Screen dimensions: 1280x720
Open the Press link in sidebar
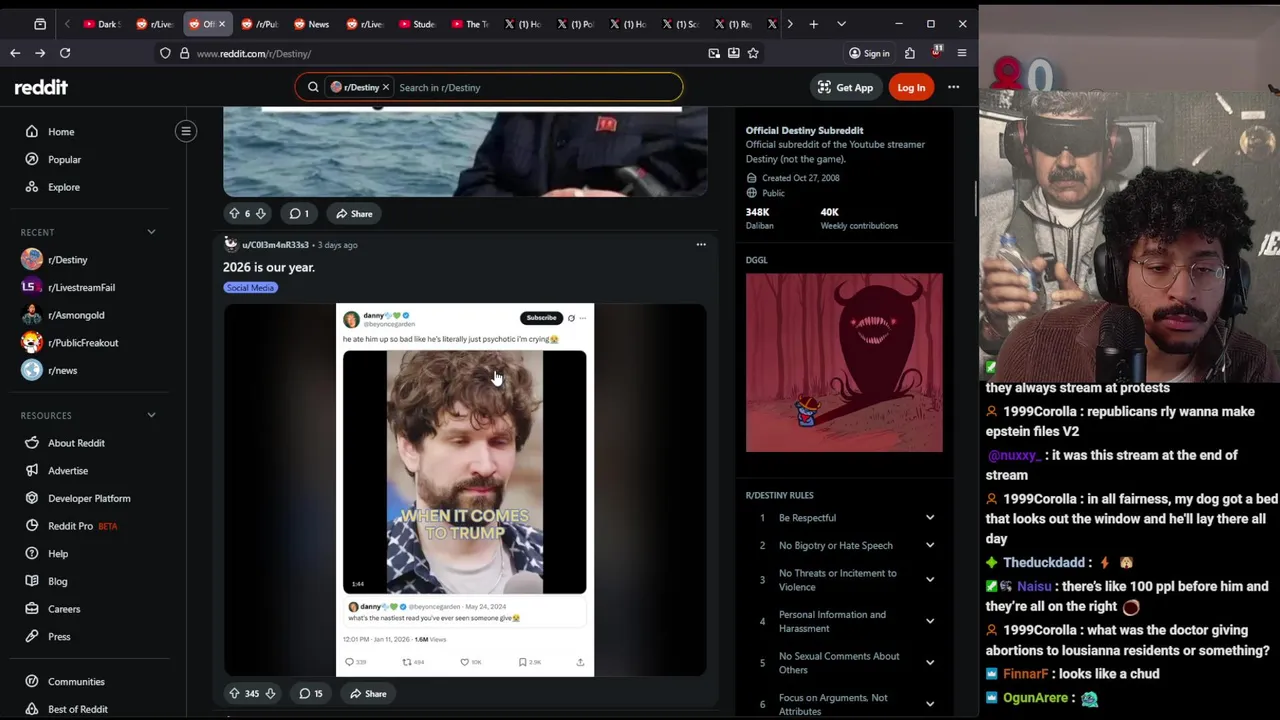[x=59, y=636]
